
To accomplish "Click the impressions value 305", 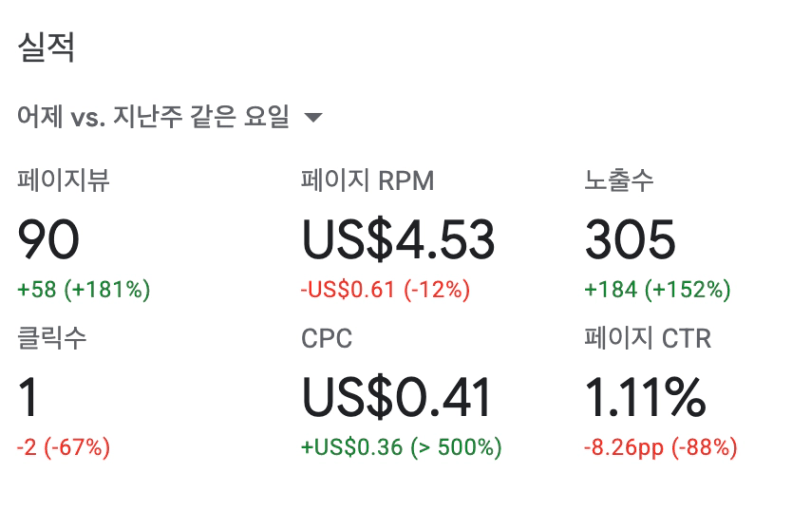I will coord(630,240).
